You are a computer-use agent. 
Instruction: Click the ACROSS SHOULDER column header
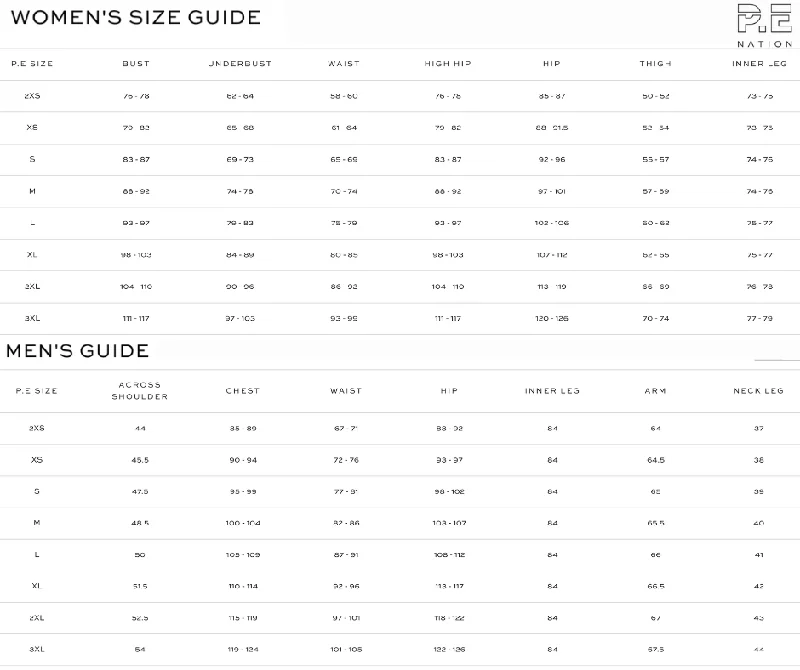click(140, 391)
